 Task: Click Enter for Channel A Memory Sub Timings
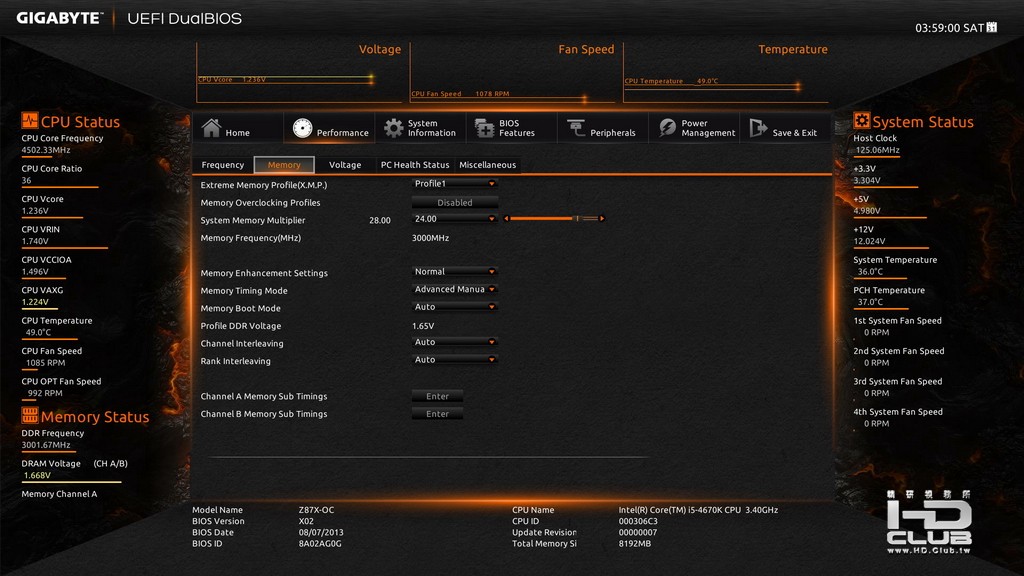437,396
